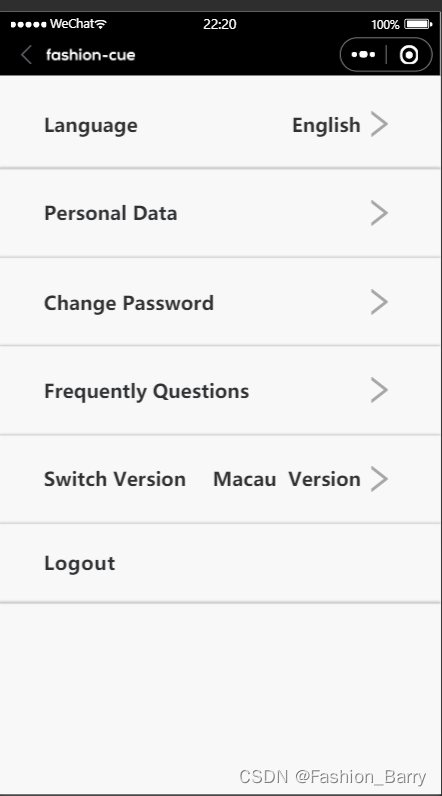
Task: Expand Language options via its chevron
Action: (379, 124)
